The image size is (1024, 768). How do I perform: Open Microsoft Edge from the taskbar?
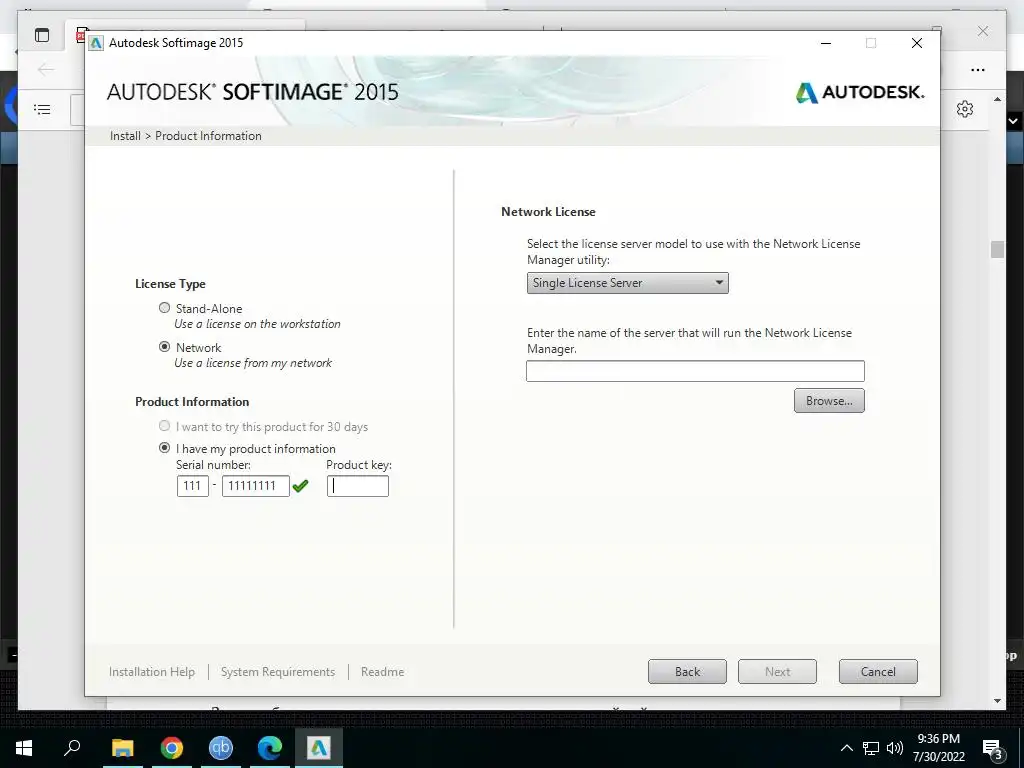[x=270, y=748]
